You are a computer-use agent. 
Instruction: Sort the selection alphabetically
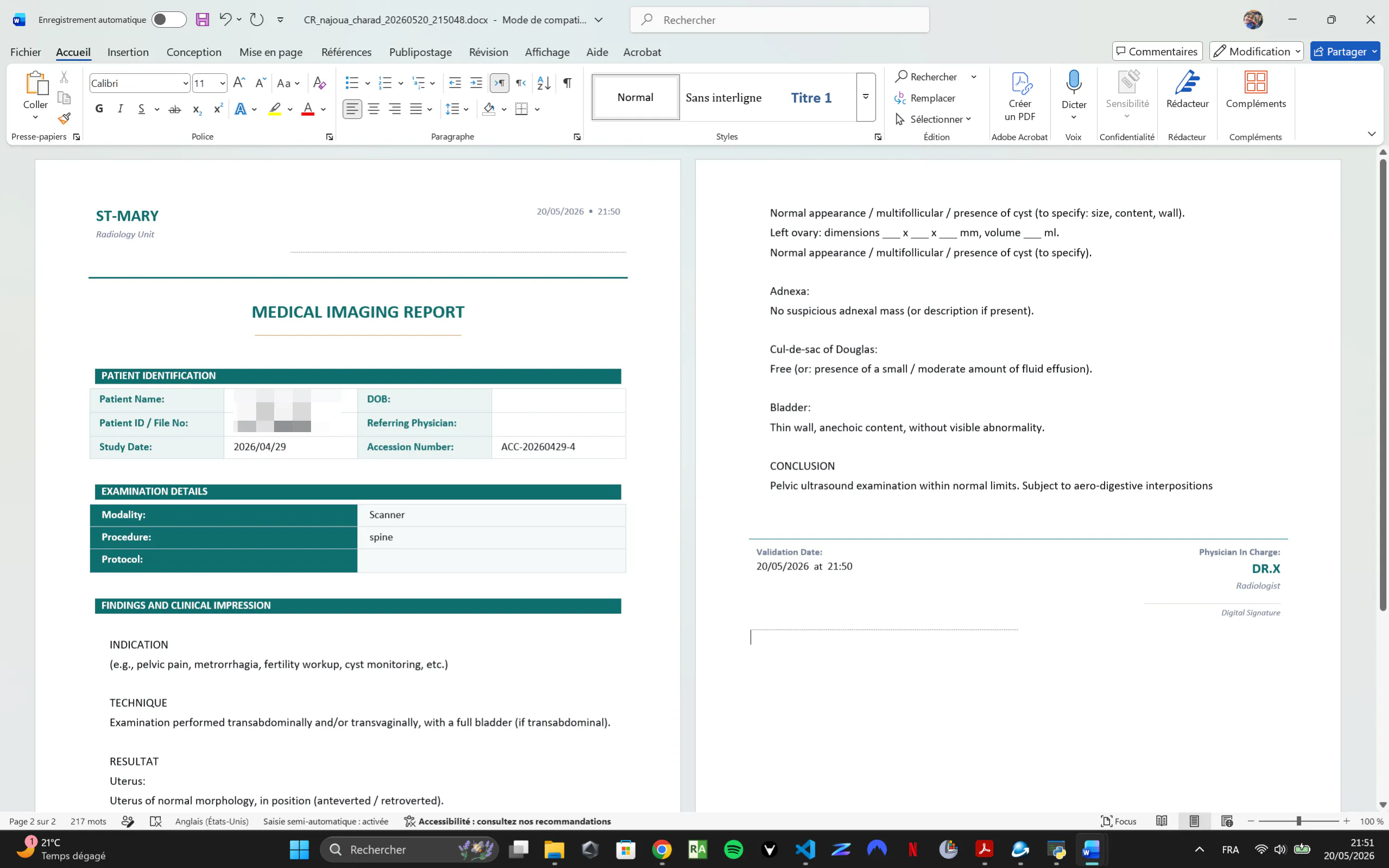[x=543, y=83]
